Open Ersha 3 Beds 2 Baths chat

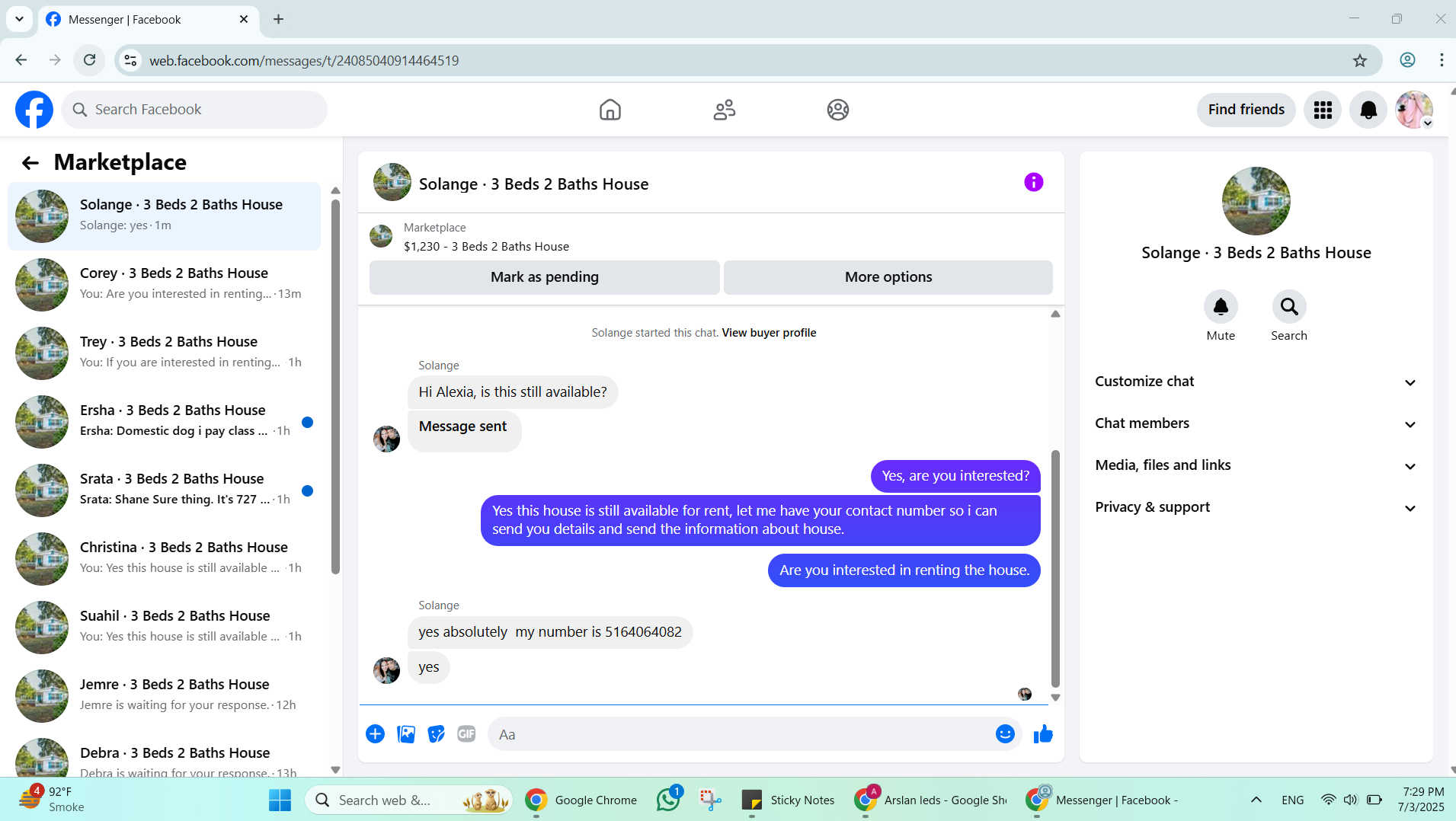pyautogui.click(x=164, y=421)
